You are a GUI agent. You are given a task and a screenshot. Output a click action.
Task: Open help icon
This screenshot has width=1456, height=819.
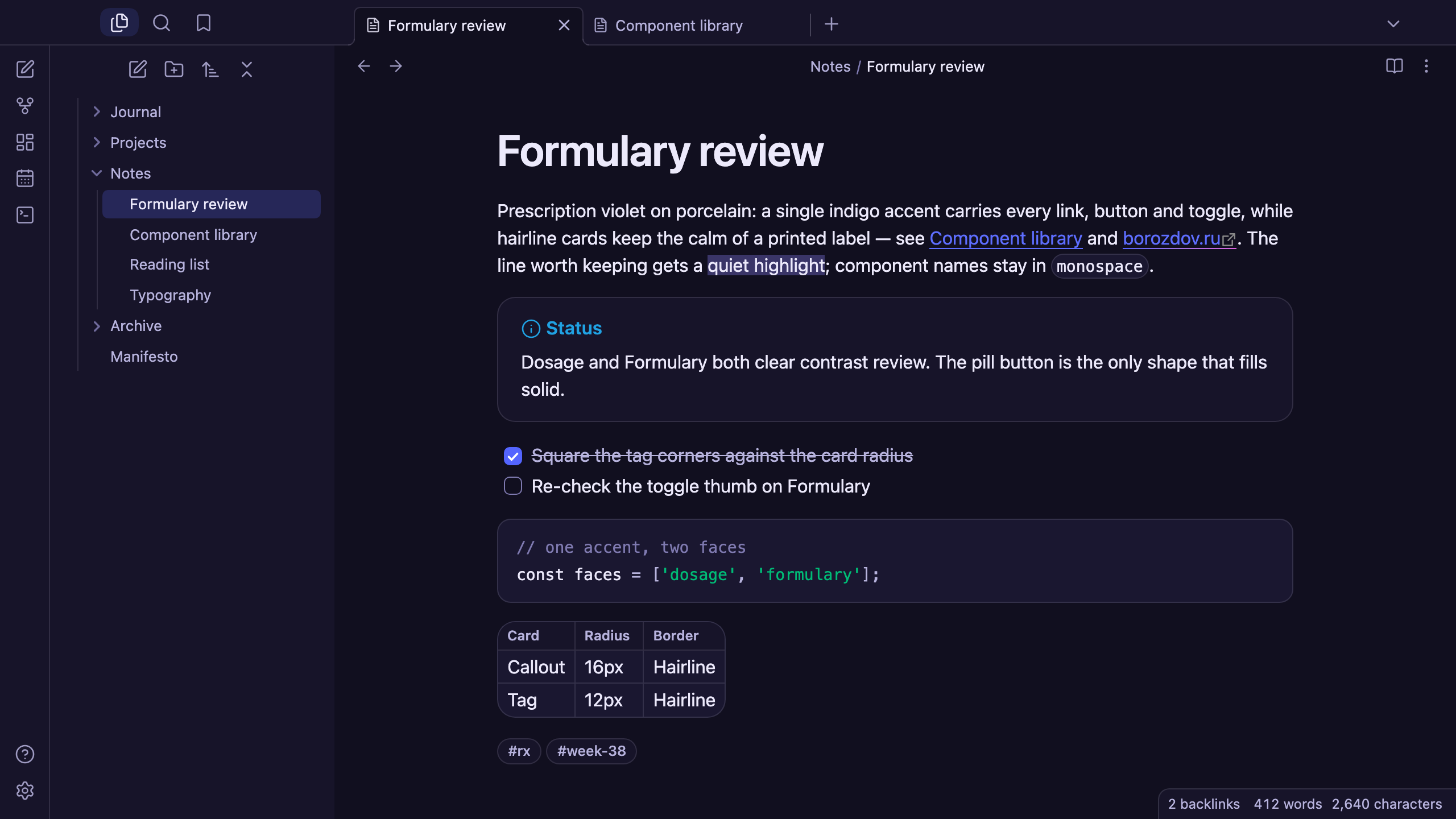[x=25, y=754]
